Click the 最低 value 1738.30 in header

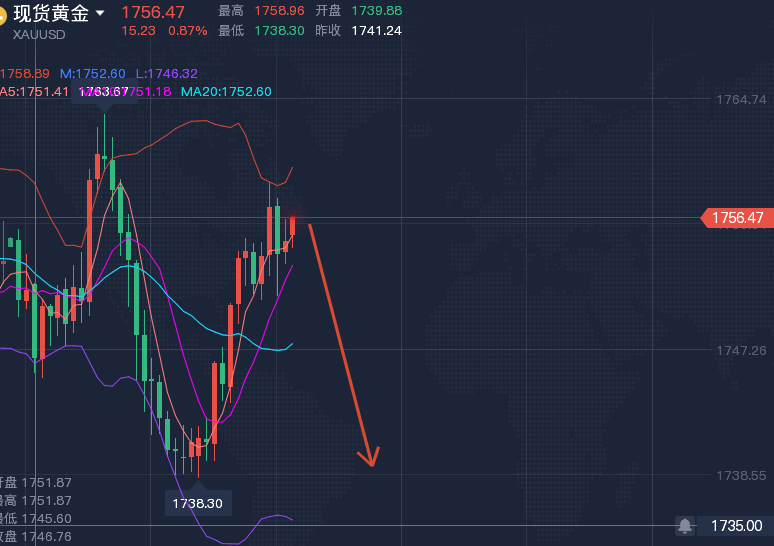279,31
